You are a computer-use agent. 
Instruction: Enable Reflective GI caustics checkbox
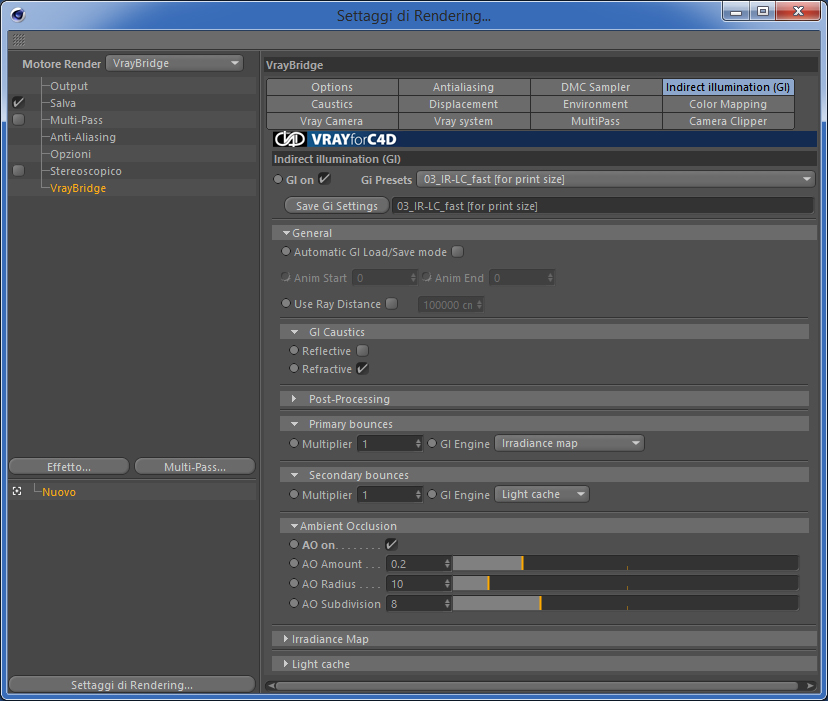pos(362,350)
